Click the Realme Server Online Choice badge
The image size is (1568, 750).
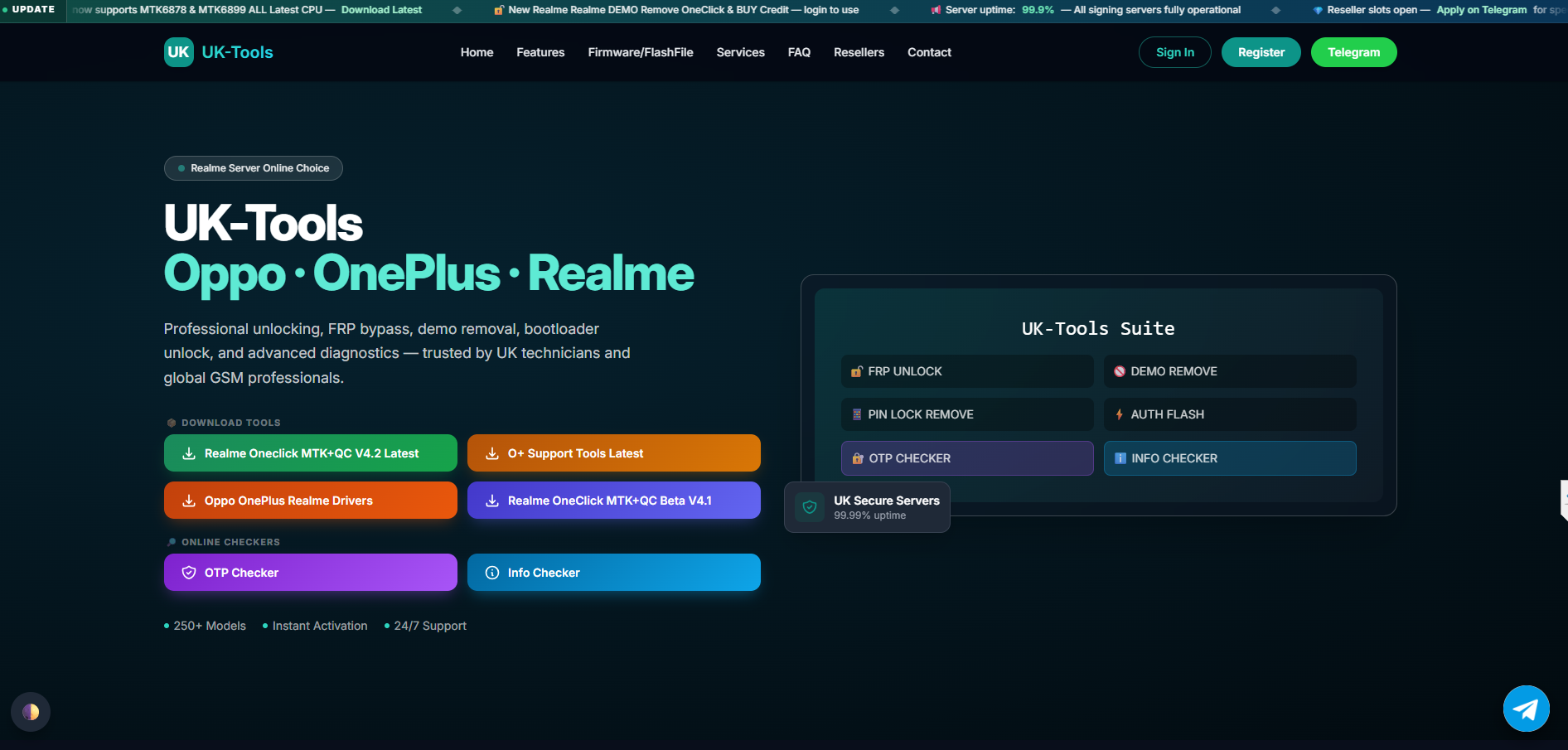[254, 168]
